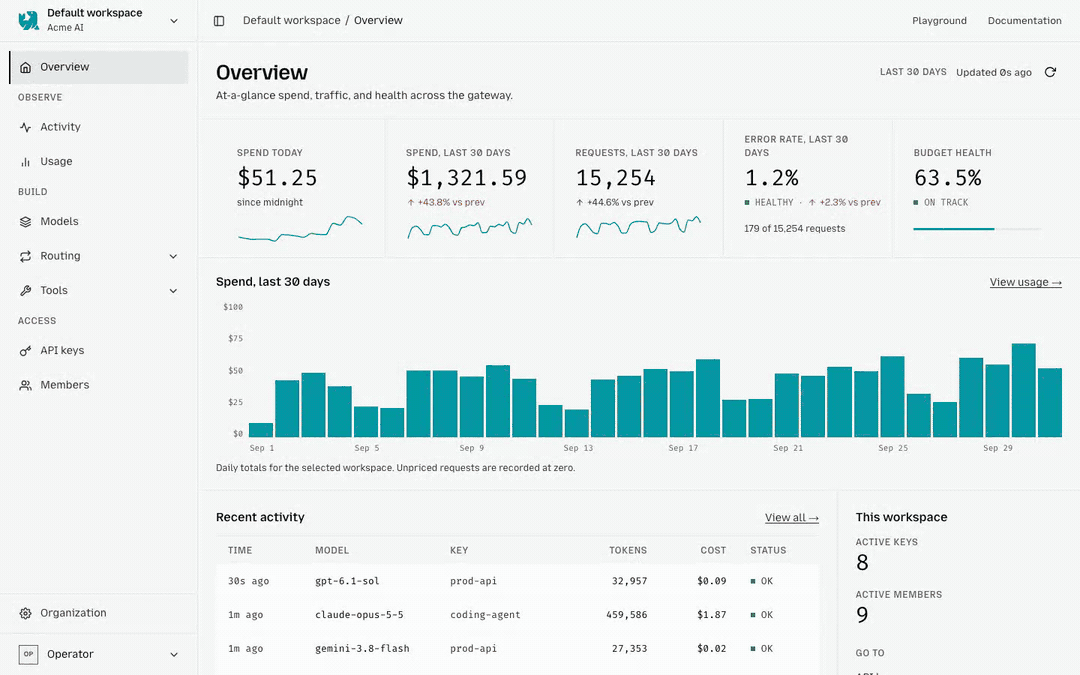
Task: Click the 1.2% error rate value
Action: click(x=771, y=178)
